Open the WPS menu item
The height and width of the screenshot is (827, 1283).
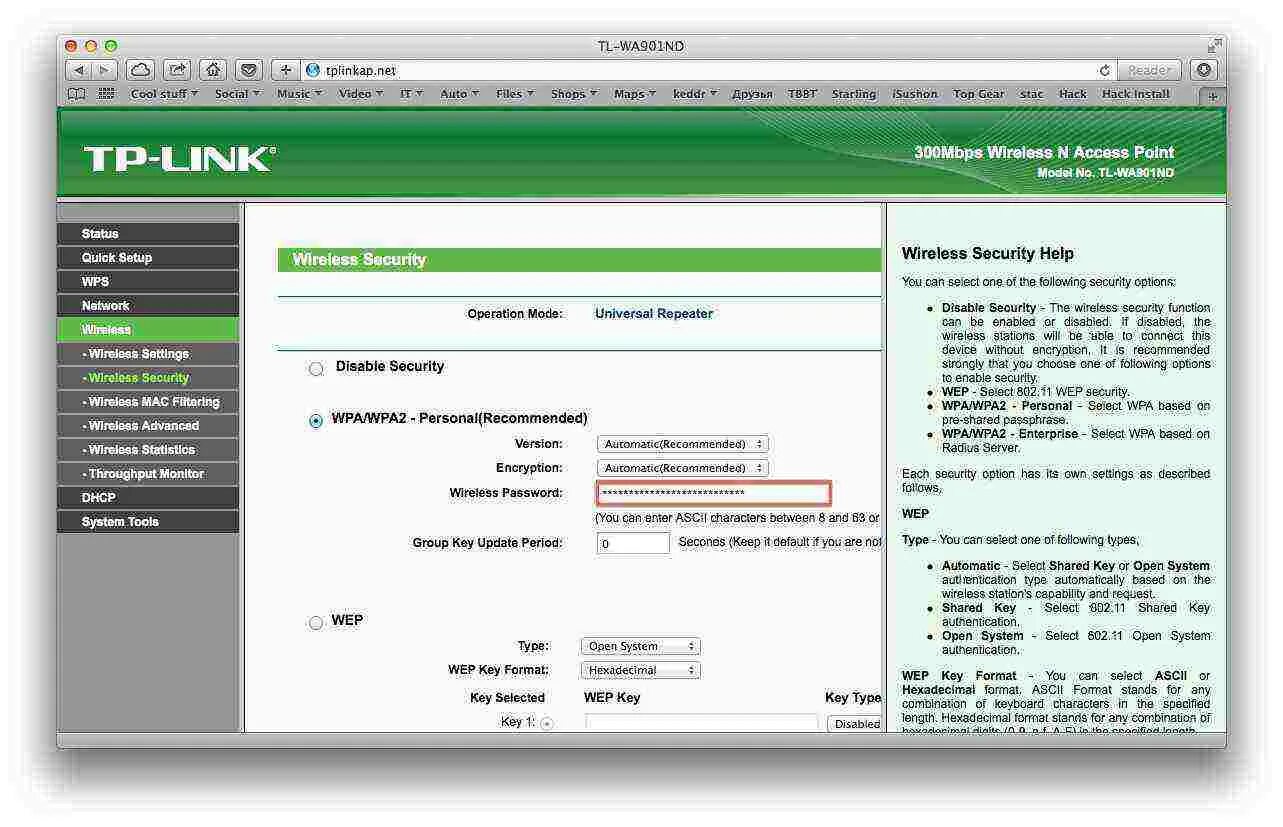[x=148, y=282]
